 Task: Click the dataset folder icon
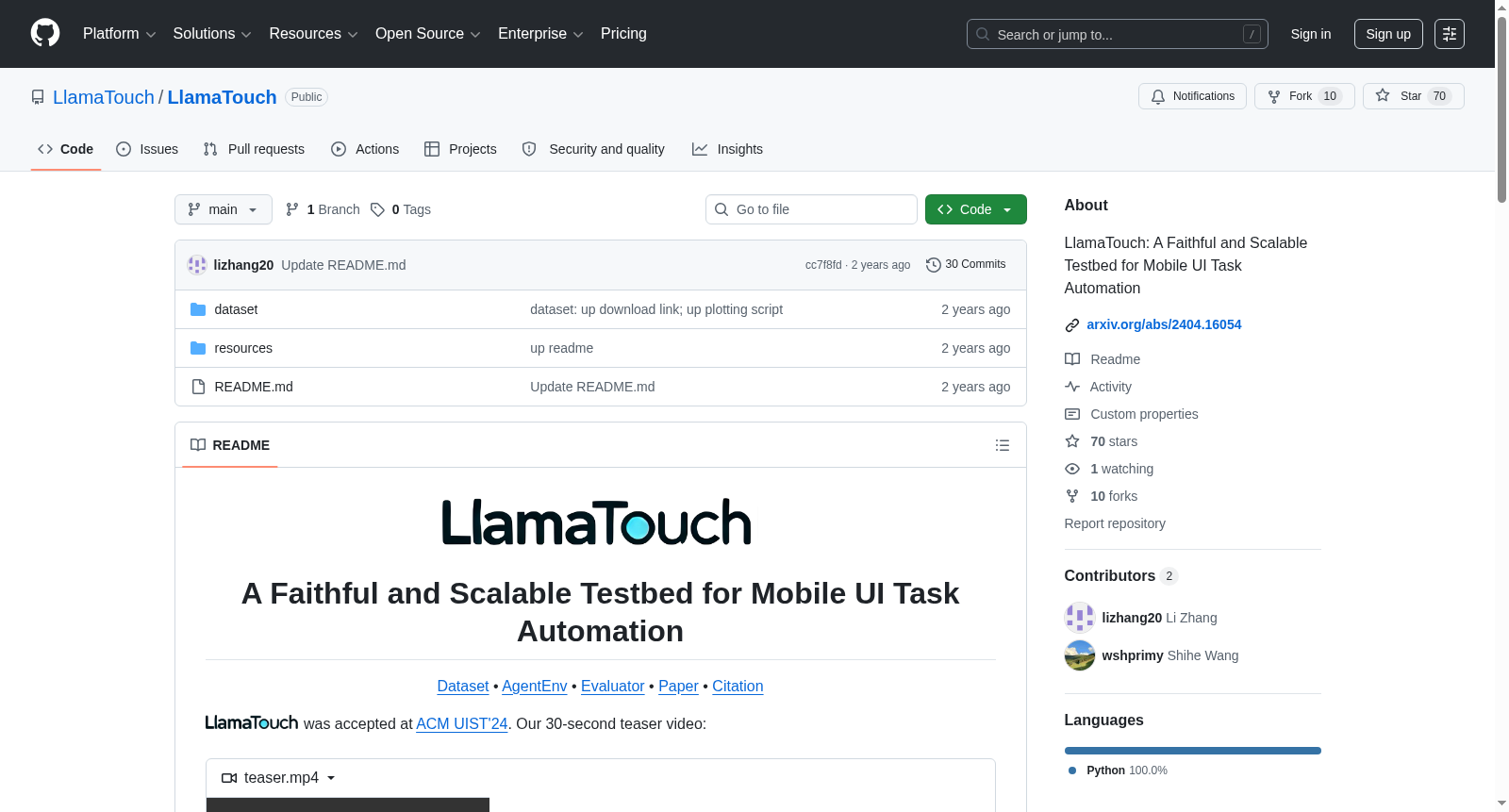pos(198,309)
